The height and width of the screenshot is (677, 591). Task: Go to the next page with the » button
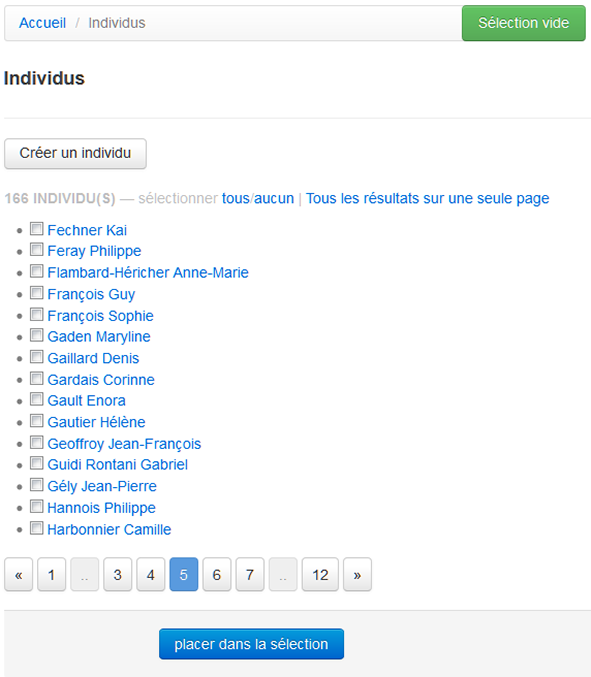tap(357, 574)
